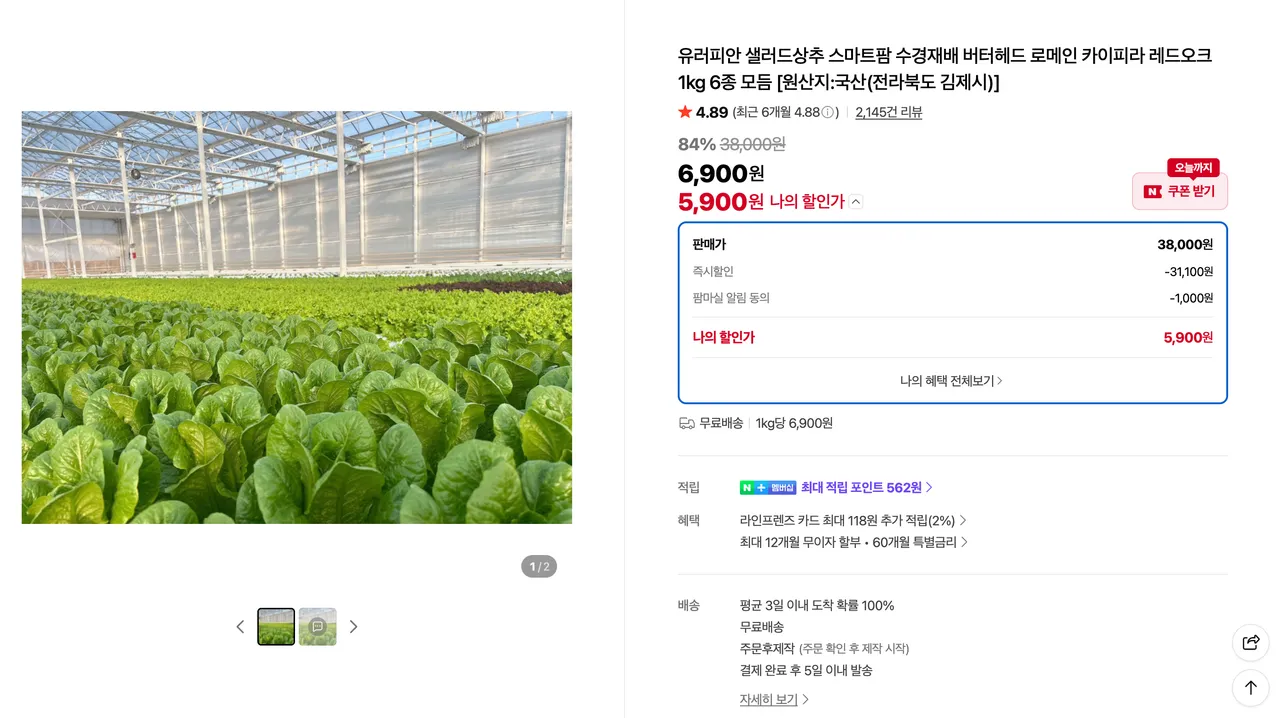Click the 1/2 image counter badge

pyautogui.click(x=539, y=567)
